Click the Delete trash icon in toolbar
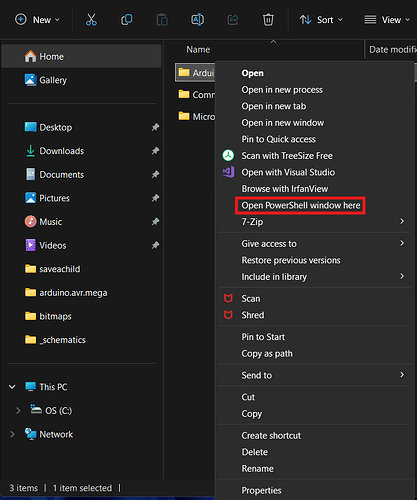The height and width of the screenshot is (500, 417). (x=268, y=20)
